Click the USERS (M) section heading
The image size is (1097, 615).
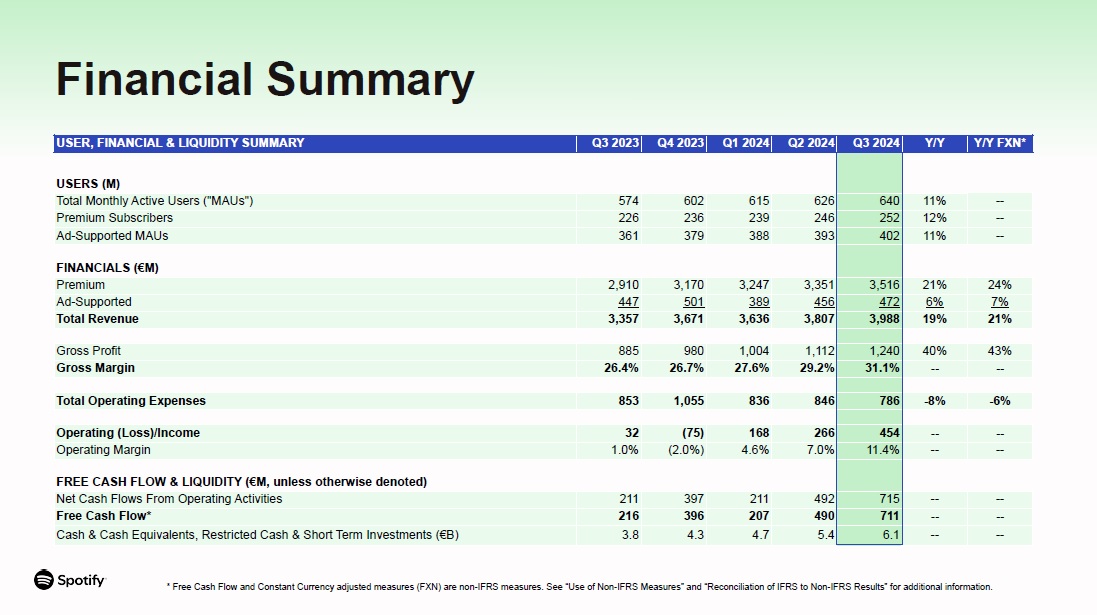(x=88, y=184)
